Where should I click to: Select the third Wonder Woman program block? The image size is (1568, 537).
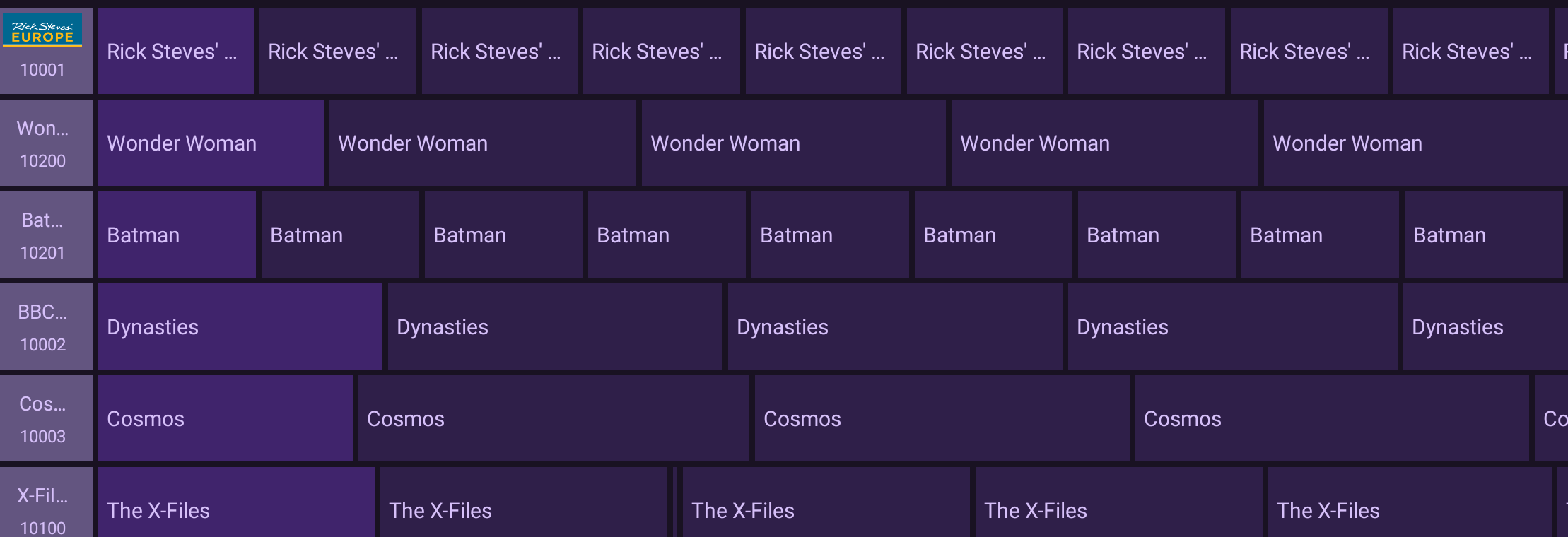pyautogui.click(x=793, y=143)
